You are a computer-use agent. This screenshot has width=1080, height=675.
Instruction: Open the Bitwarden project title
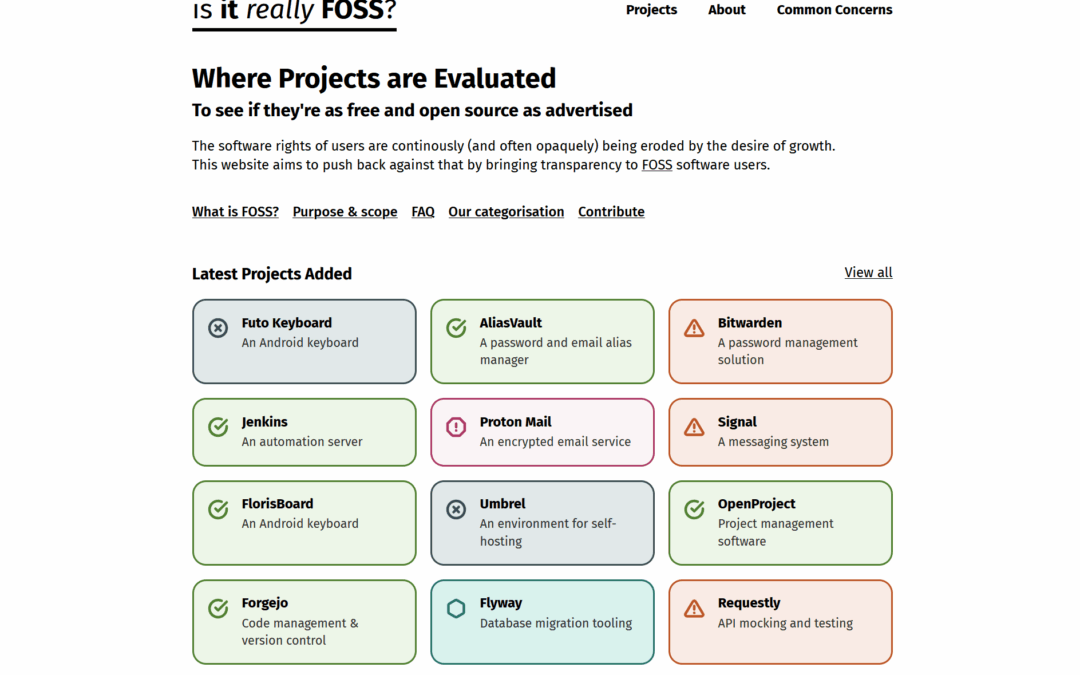click(749, 322)
